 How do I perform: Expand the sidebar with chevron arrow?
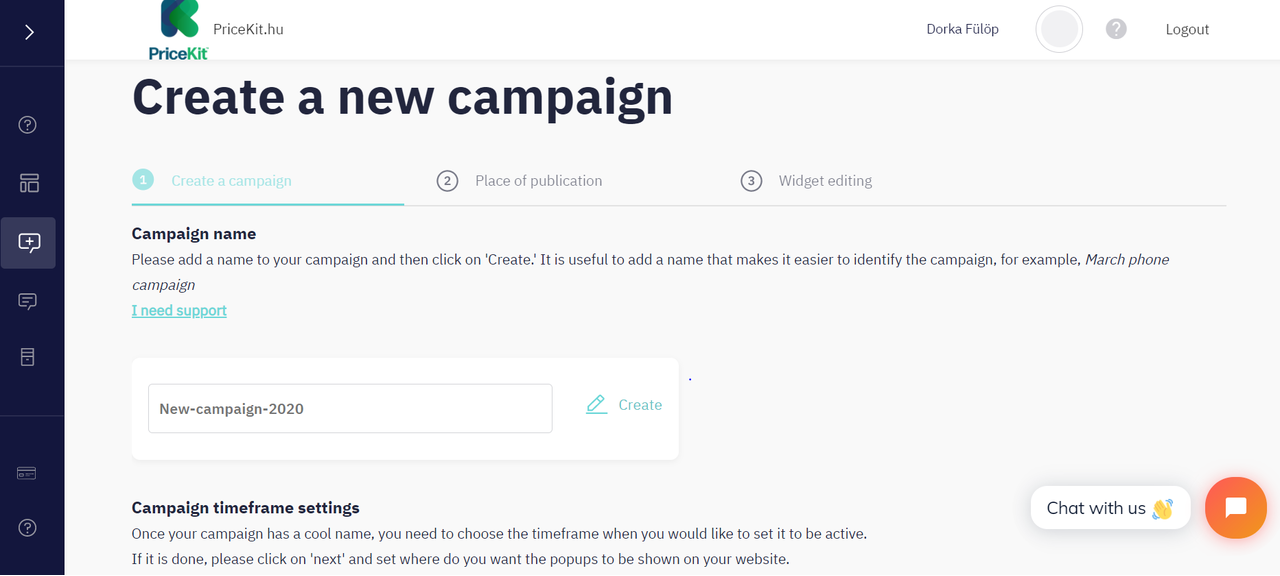[29, 32]
